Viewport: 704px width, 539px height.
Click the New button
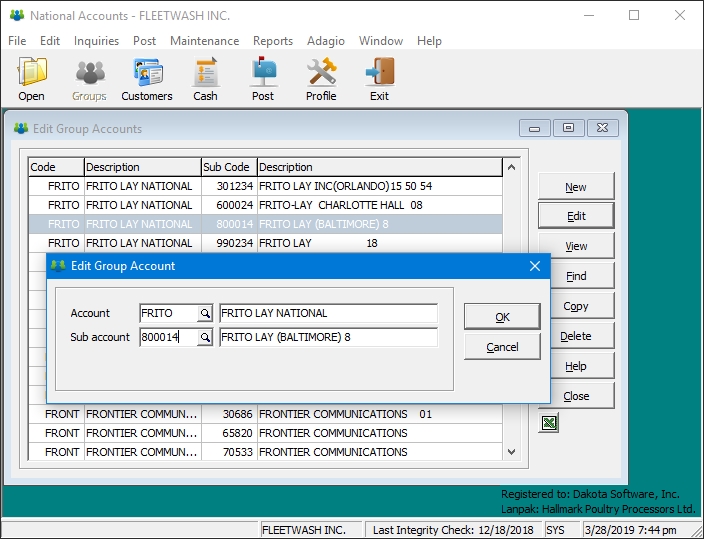tap(576, 186)
